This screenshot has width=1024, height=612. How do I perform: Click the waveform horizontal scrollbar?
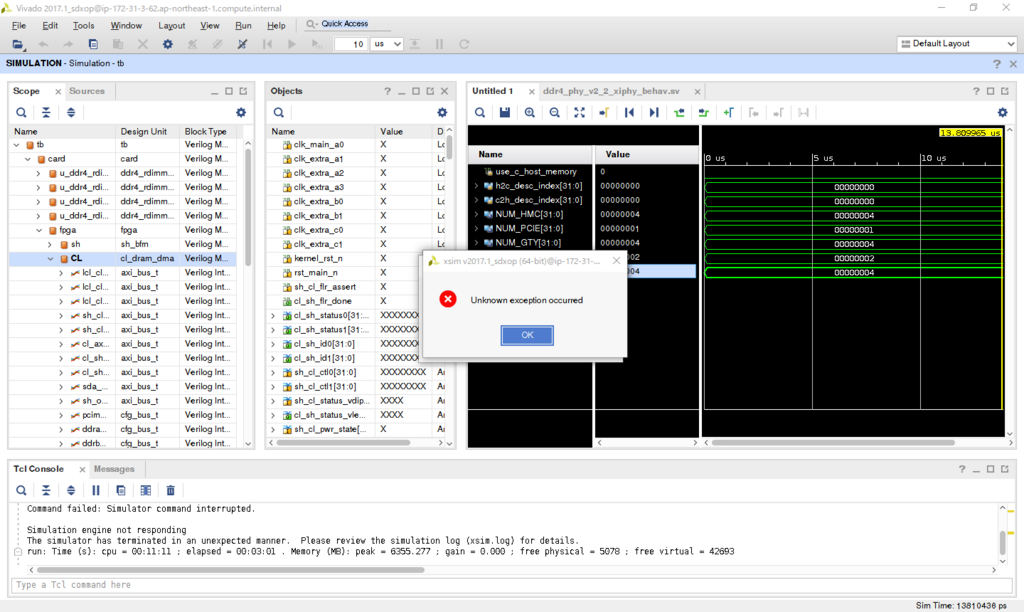833,442
